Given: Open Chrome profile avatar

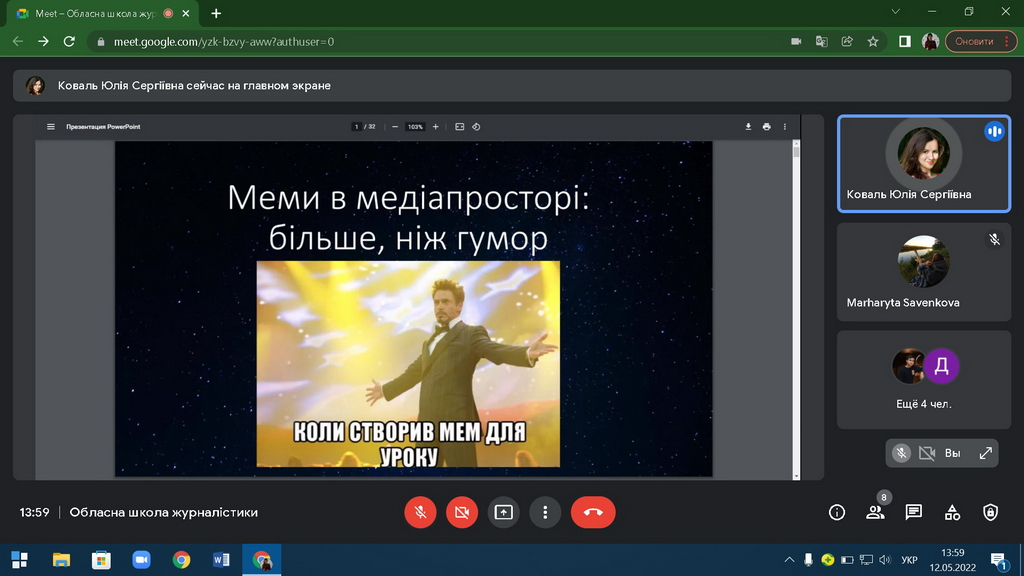Looking at the screenshot, I should [930, 41].
